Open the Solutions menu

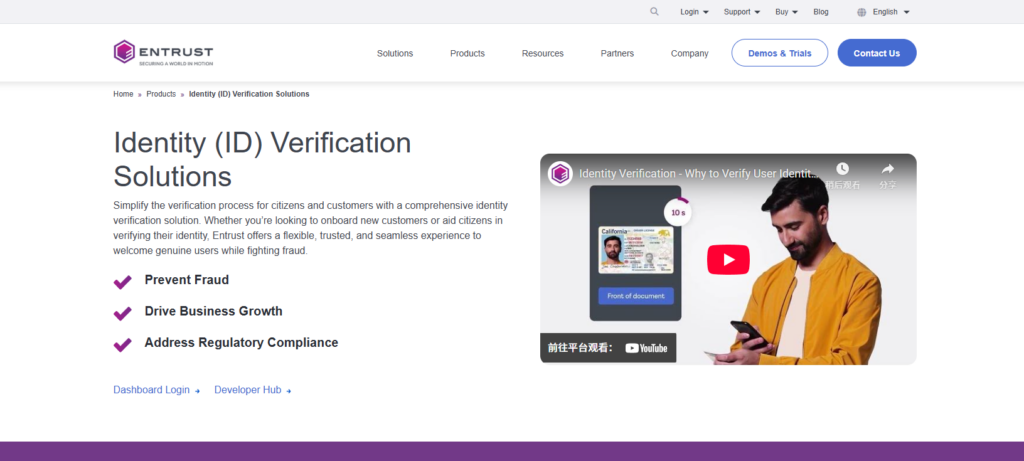point(395,53)
